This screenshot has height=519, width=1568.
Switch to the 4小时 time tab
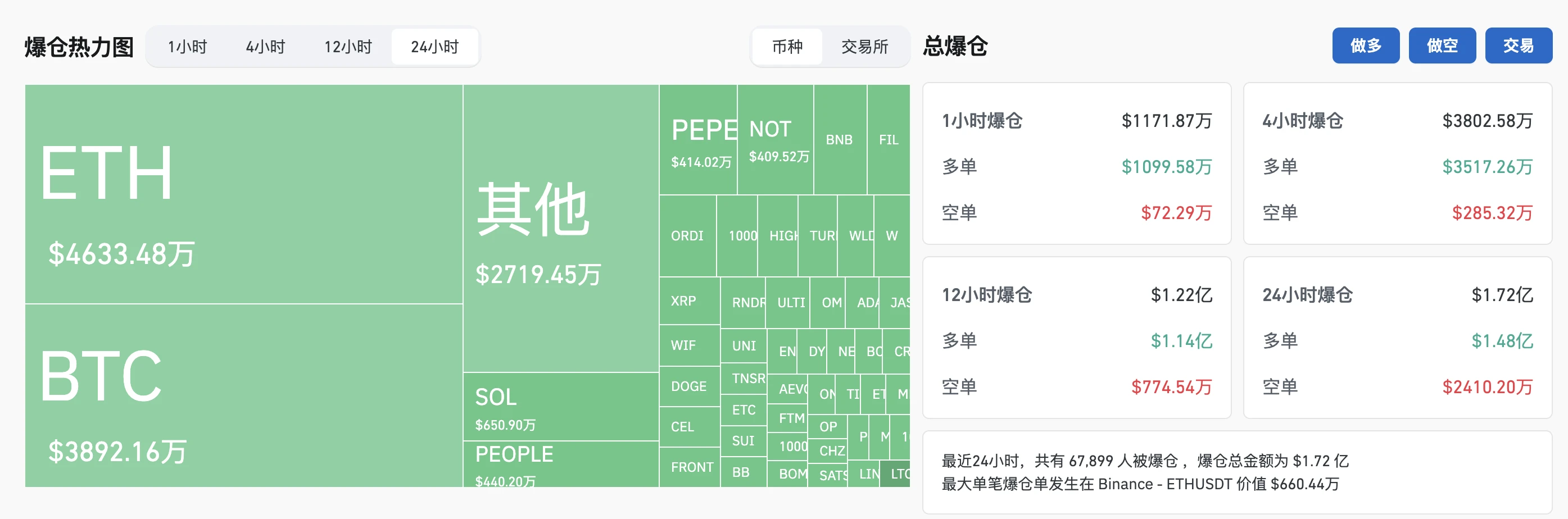266,46
